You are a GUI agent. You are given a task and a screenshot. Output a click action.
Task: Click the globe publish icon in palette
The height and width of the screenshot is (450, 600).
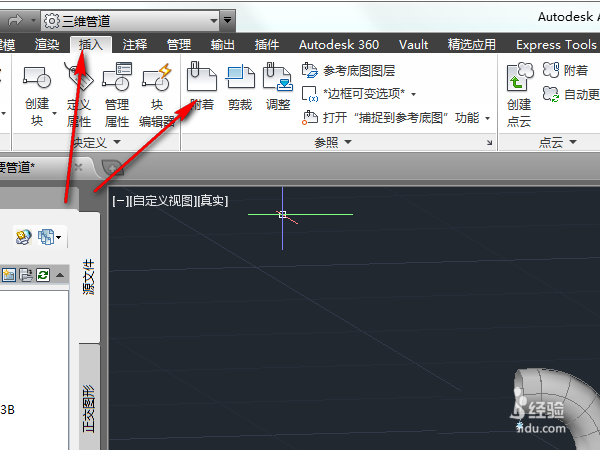23,237
